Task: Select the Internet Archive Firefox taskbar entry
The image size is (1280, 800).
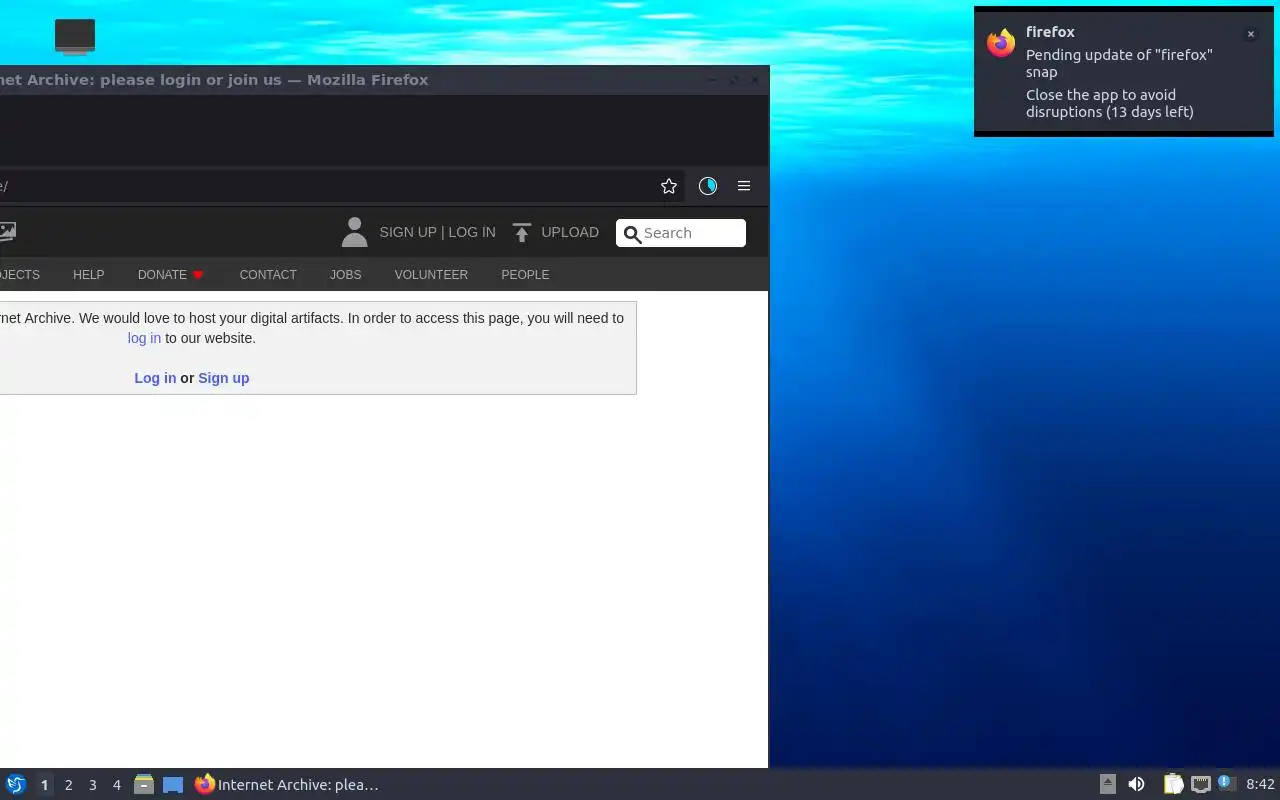Action: click(x=287, y=785)
